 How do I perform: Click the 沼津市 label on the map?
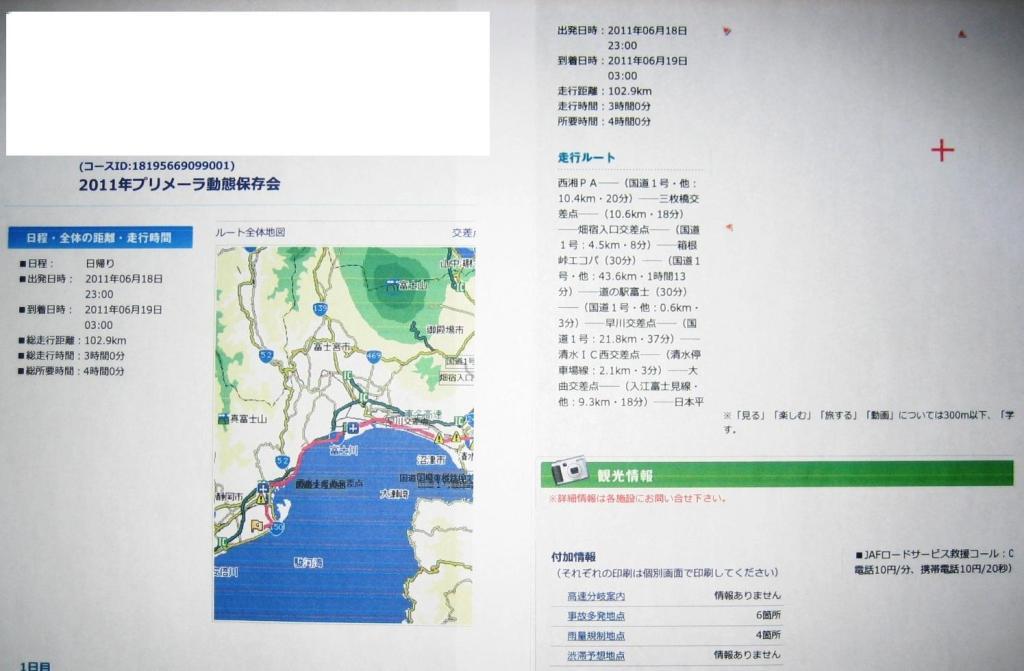point(432,460)
